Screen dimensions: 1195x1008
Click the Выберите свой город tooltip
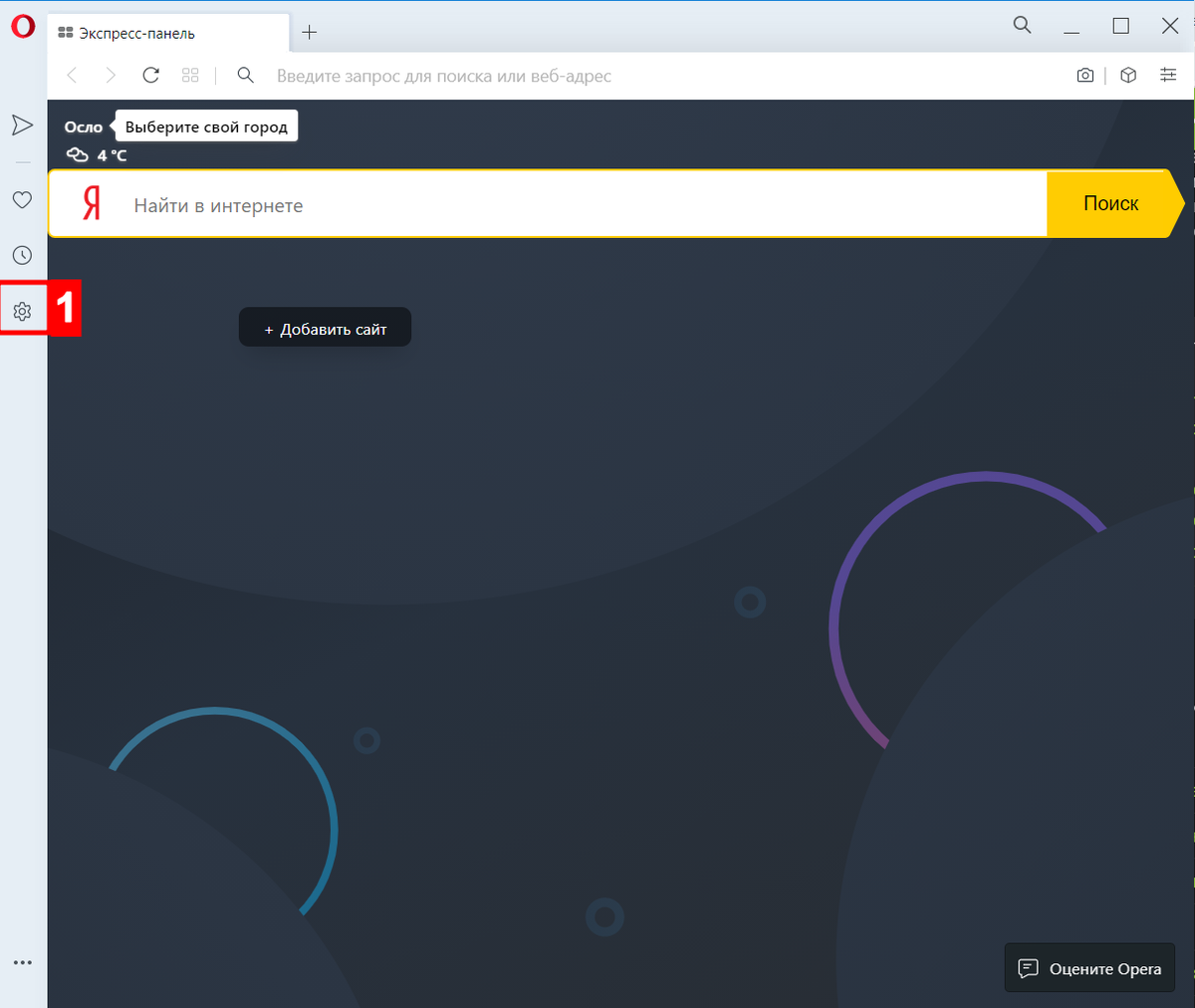pyautogui.click(x=206, y=126)
